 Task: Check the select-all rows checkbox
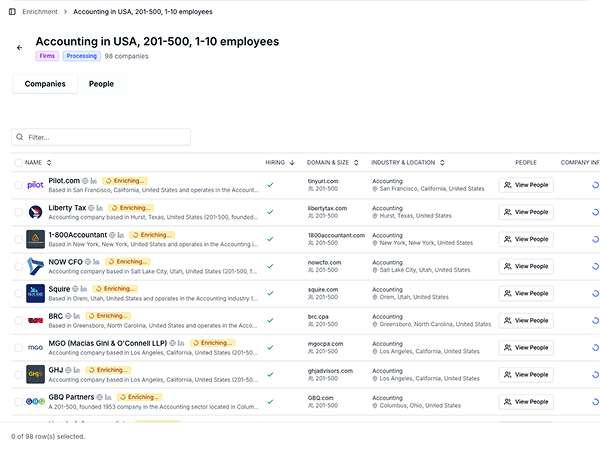(18, 162)
